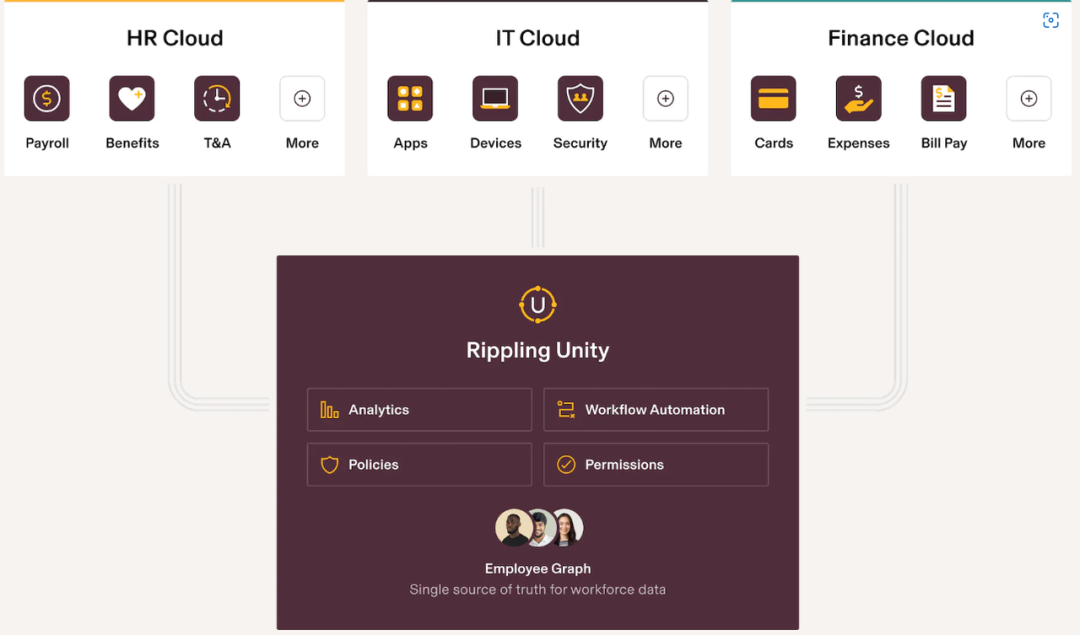Click the Bill Pay document icon
Image resolution: width=1080 pixels, height=635 pixels.
pyautogui.click(x=943, y=98)
